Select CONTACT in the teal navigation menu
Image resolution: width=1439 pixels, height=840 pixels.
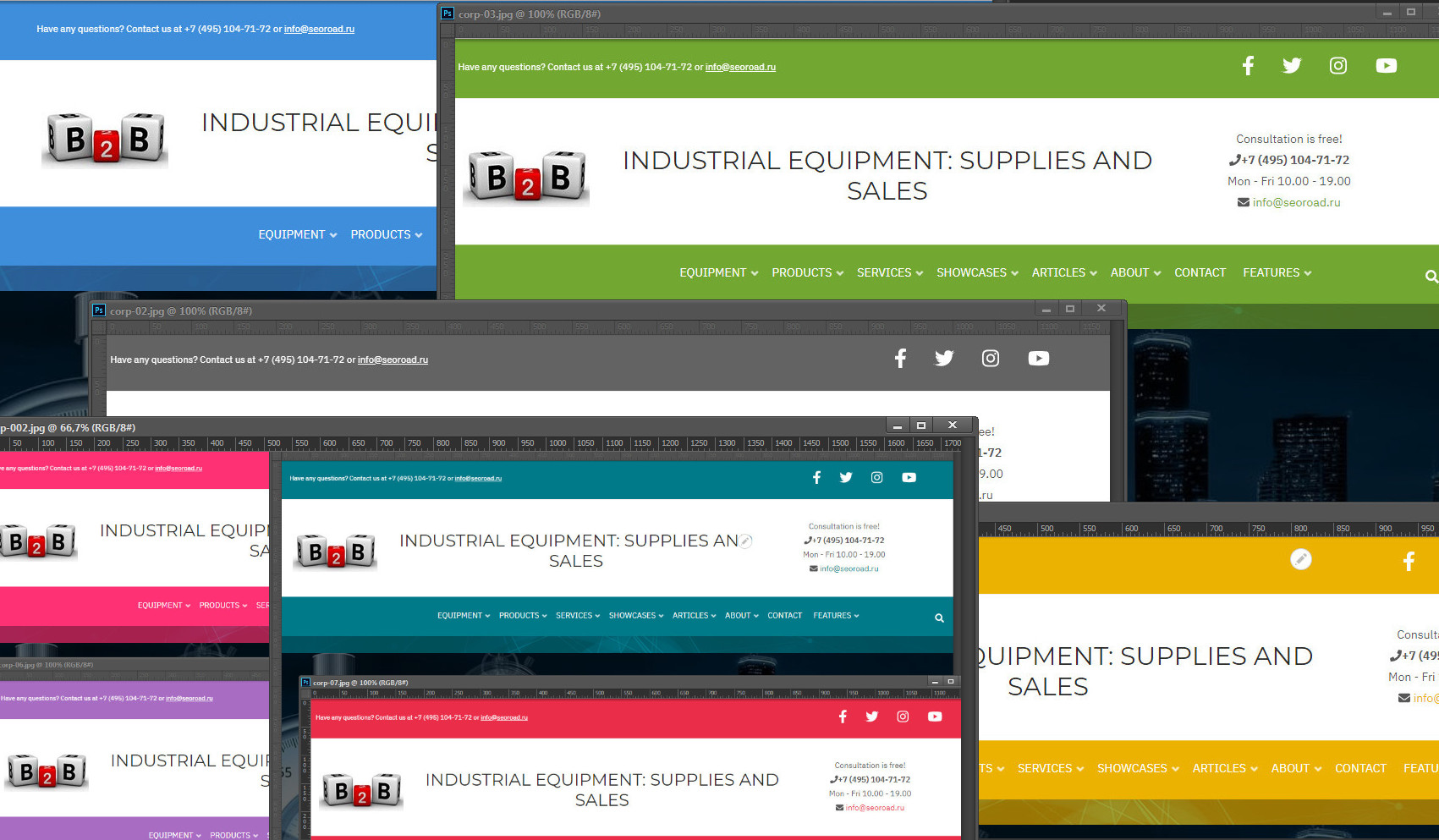(784, 616)
